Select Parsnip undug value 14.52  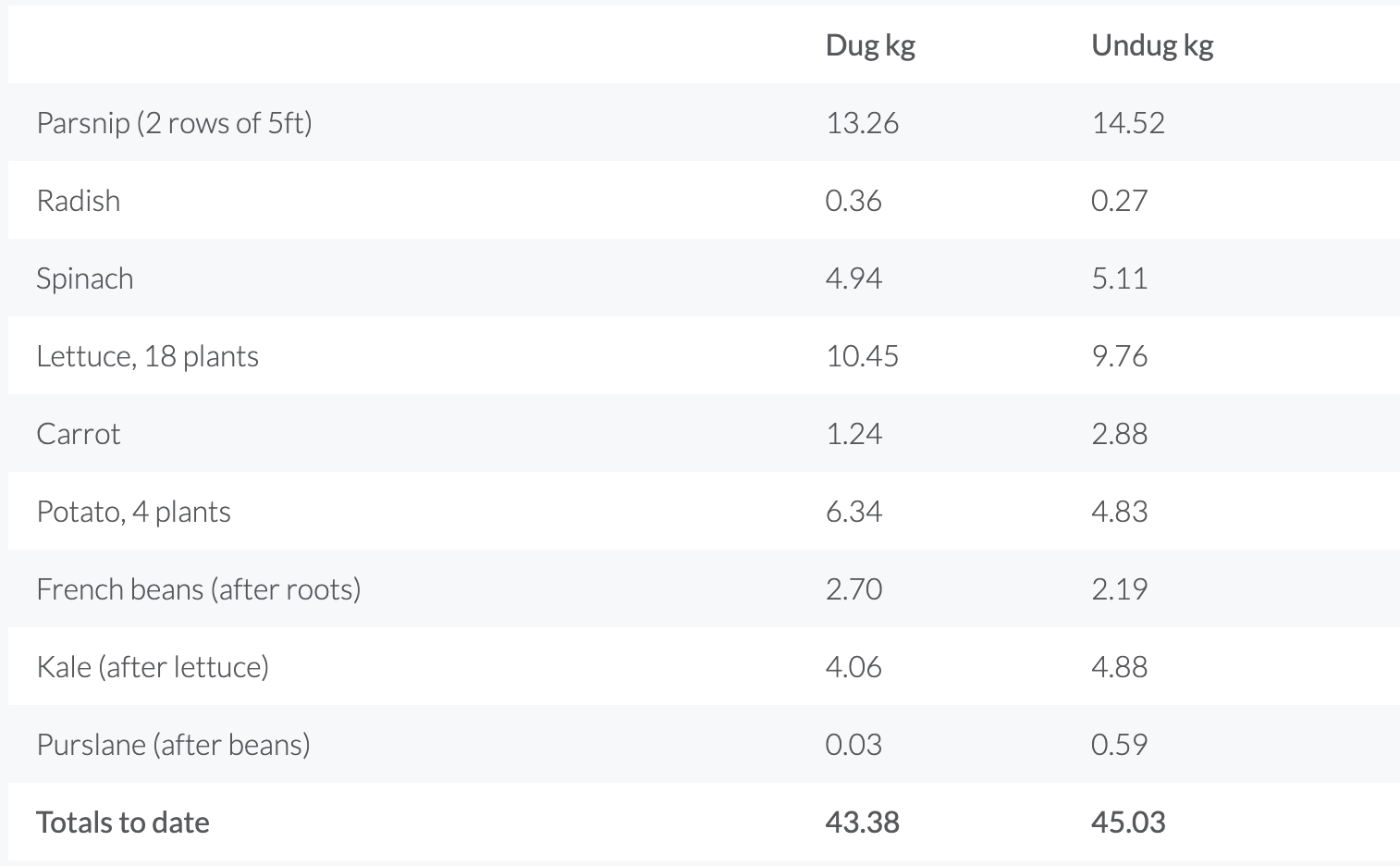click(1128, 123)
